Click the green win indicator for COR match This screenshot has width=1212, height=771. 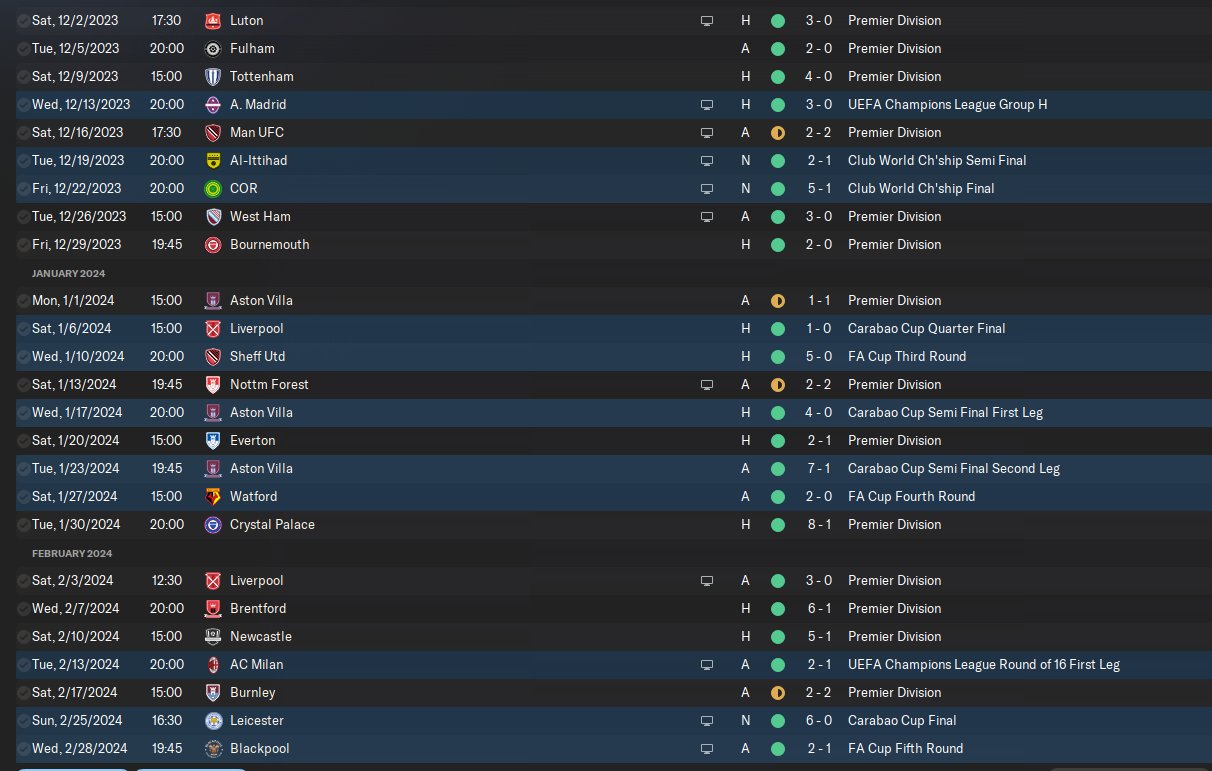[x=777, y=188]
